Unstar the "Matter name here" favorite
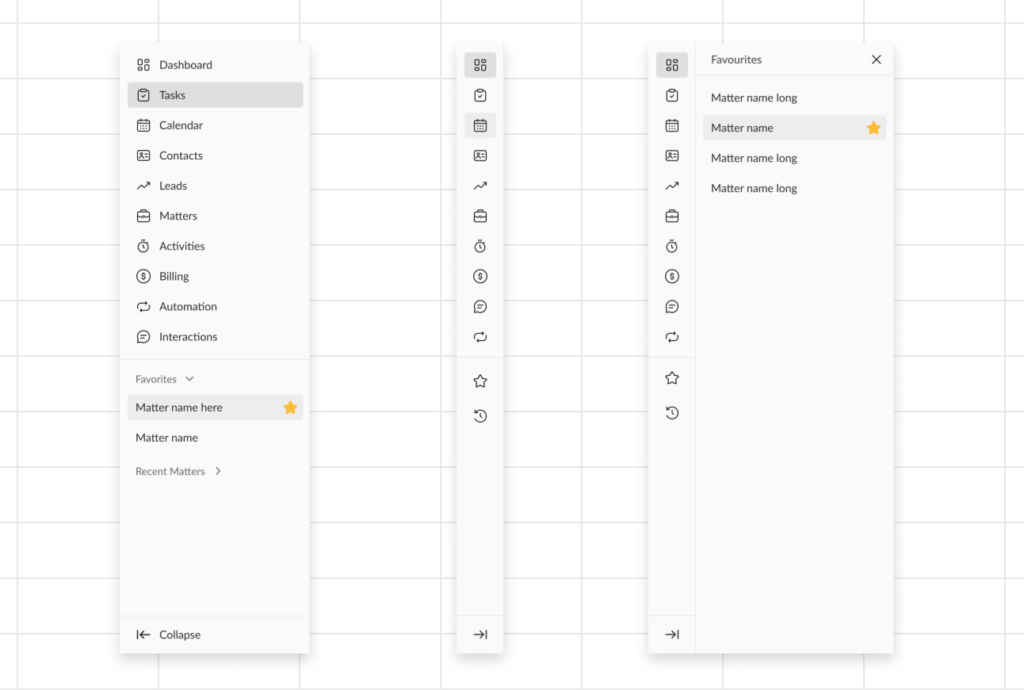The width and height of the screenshot is (1024, 690). tap(290, 407)
